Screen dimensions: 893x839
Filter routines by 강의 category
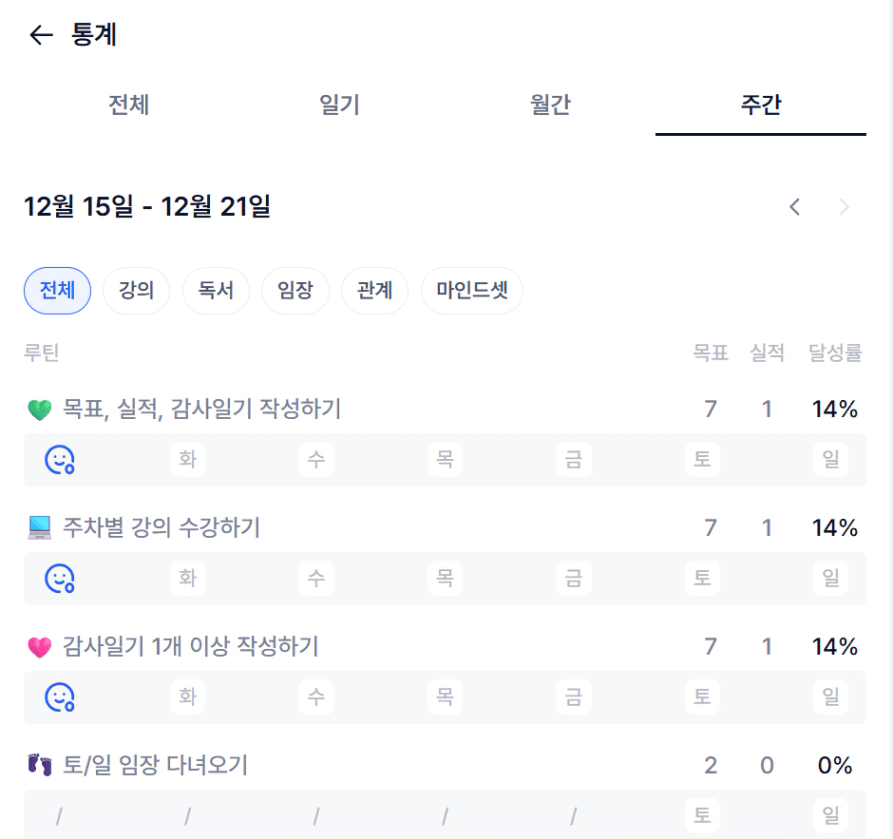(136, 291)
